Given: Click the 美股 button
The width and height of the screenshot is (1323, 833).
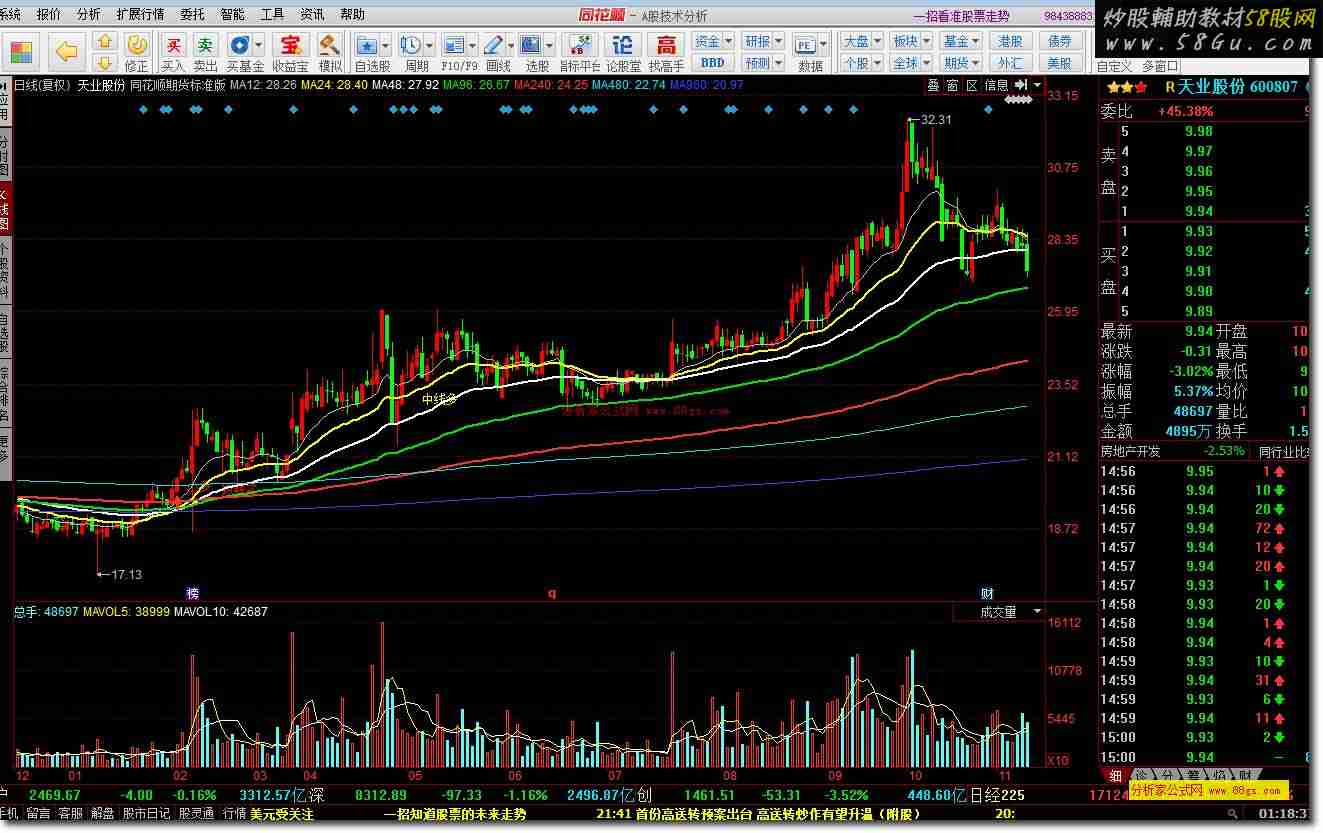Looking at the screenshot, I should 1060,63.
